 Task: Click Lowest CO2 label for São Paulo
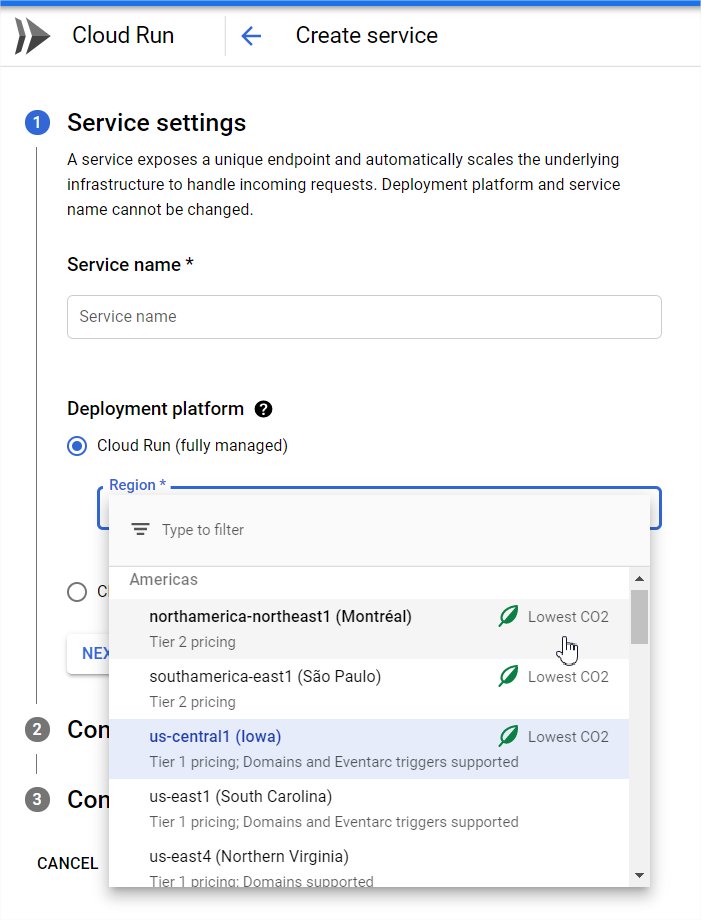[568, 677]
